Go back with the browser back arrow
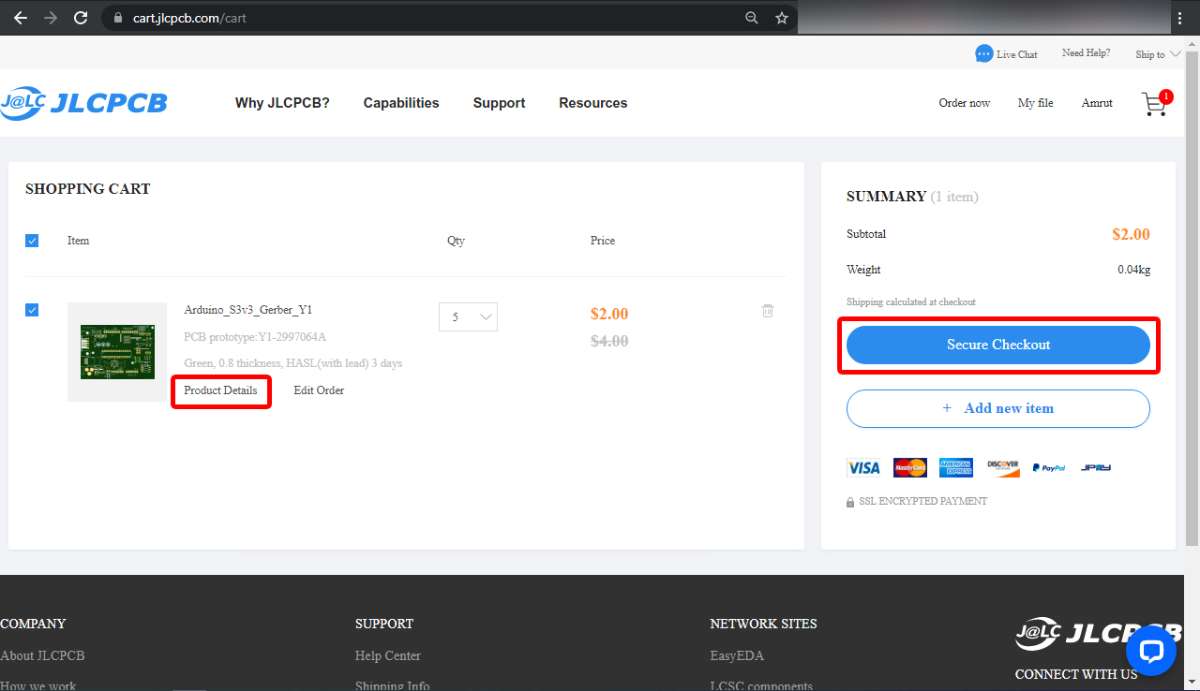Image resolution: width=1200 pixels, height=691 pixels. pyautogui.click(x=20, y=18)
